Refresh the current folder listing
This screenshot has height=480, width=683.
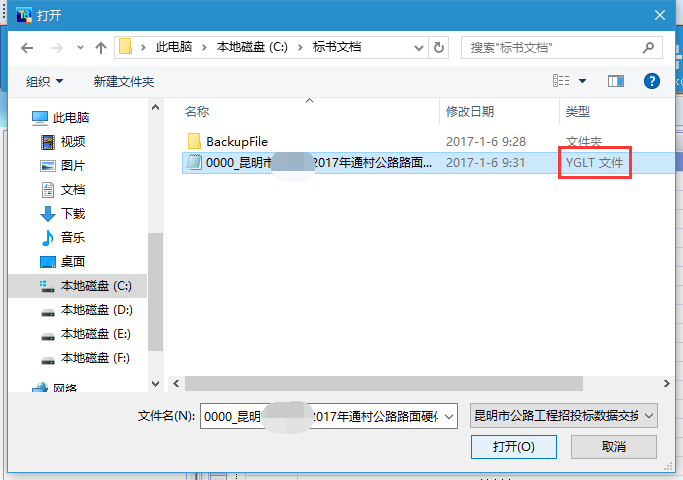[439, 47]
